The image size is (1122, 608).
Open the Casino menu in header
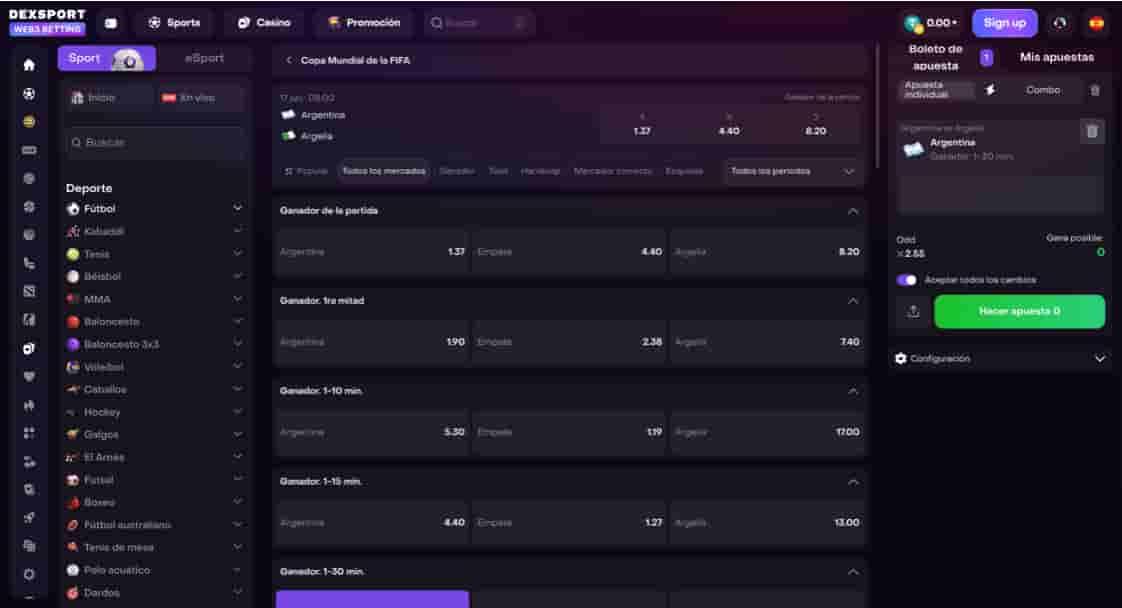(x=264, y=23)
